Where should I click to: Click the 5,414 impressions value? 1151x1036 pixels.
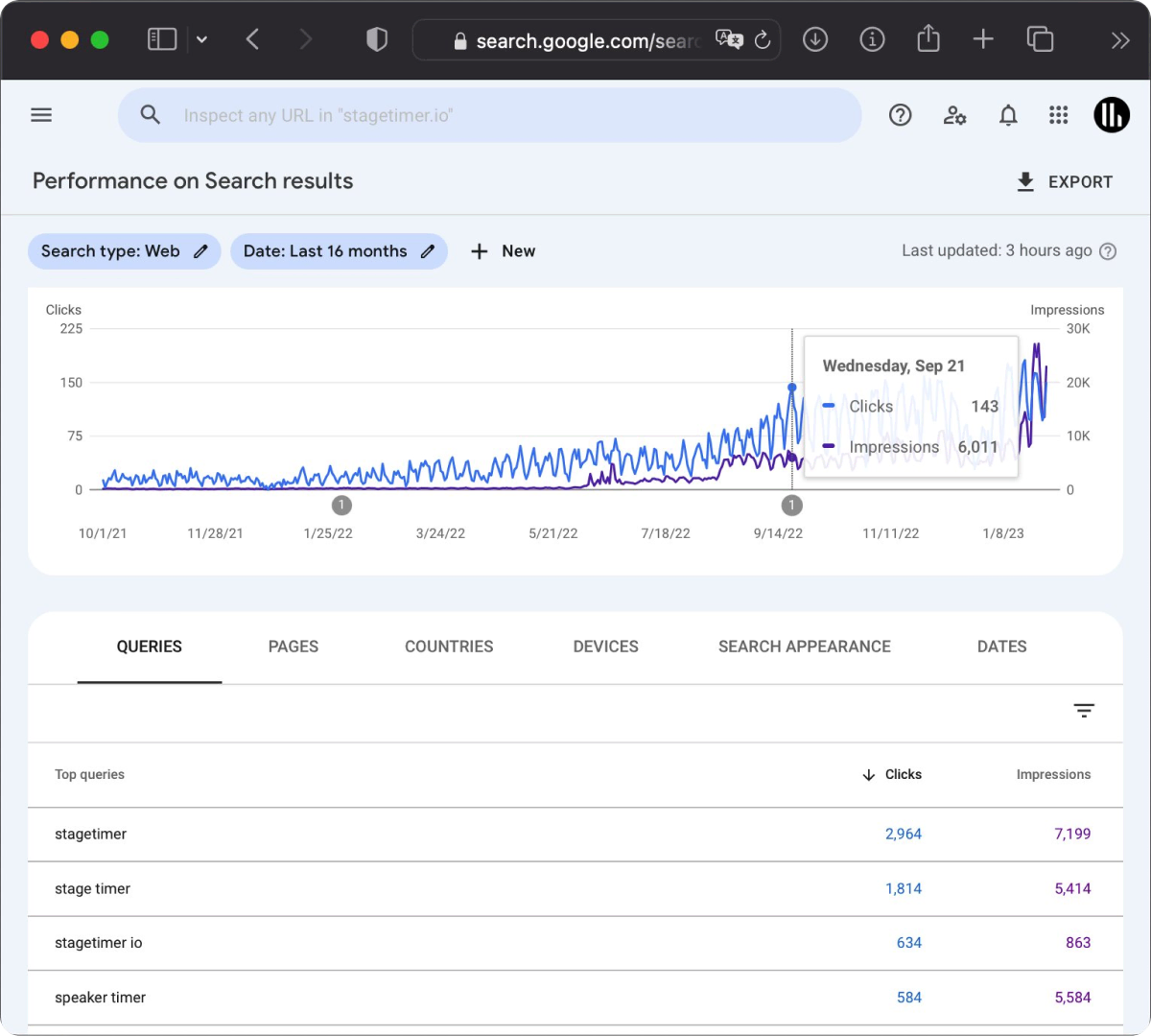click(1072, 889)
